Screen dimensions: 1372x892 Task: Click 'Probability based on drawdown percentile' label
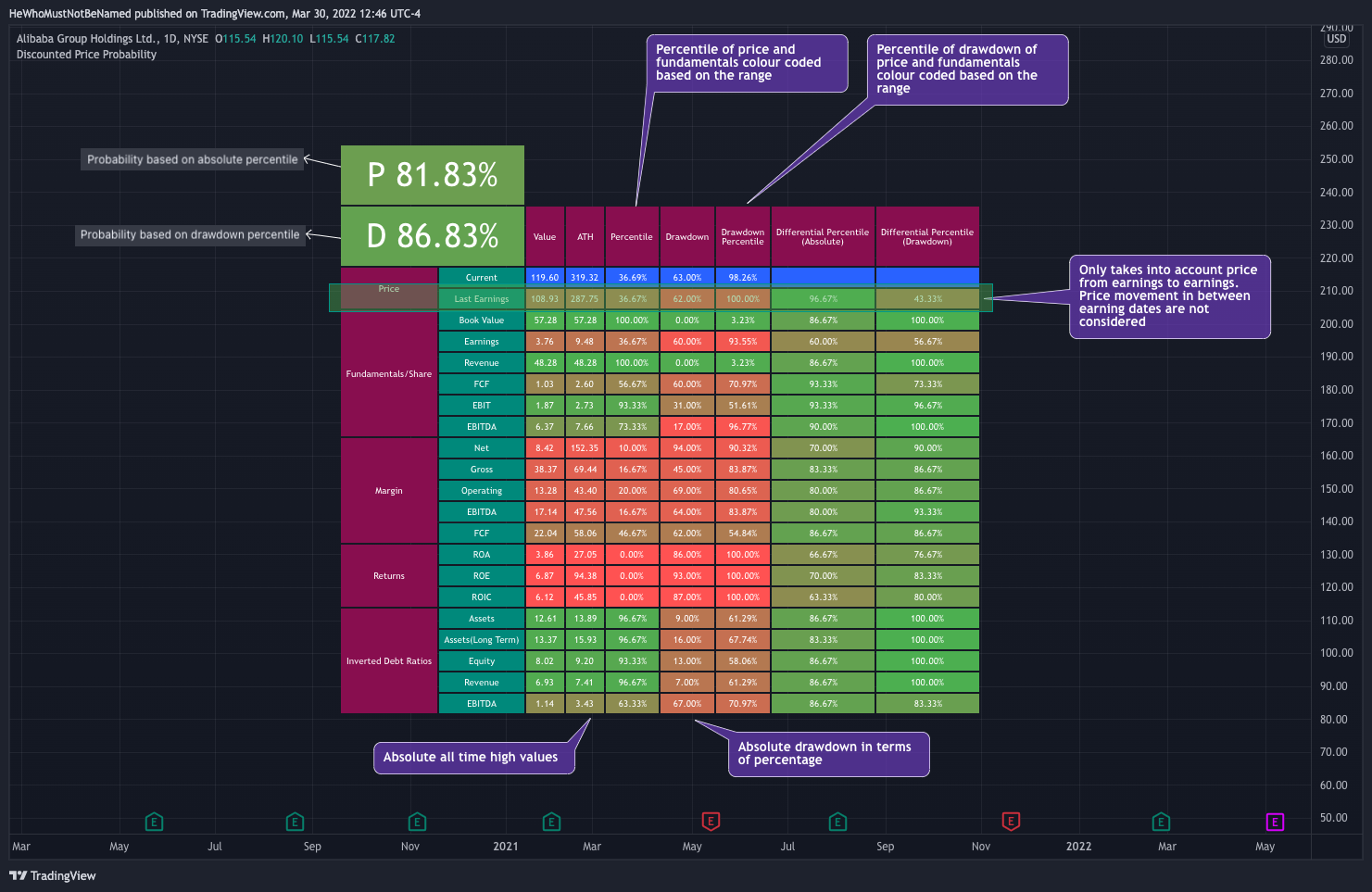pos(190,234)
